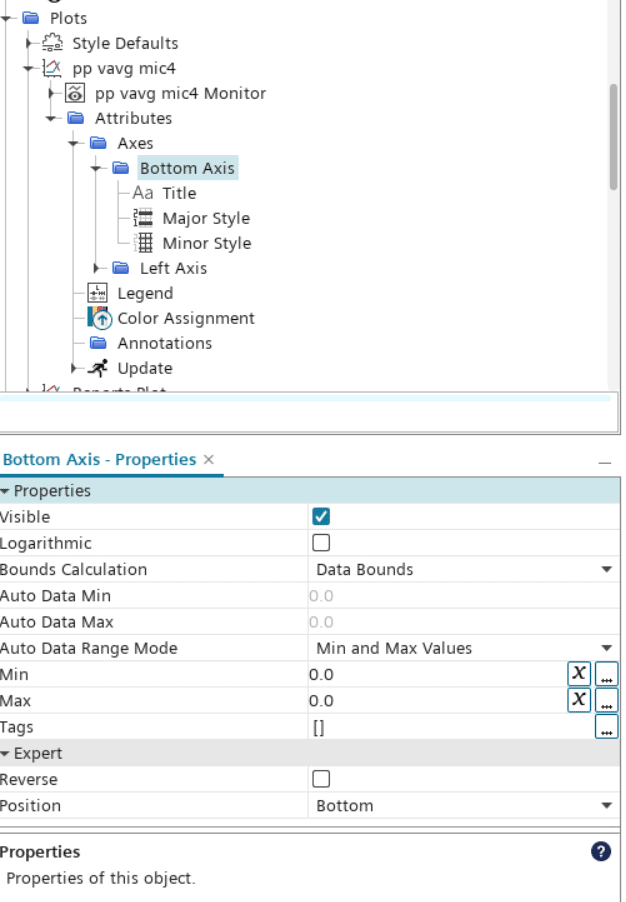The image size is (626, 902).
Task: Select the Major Style tree item
Action: click(207, 218)
